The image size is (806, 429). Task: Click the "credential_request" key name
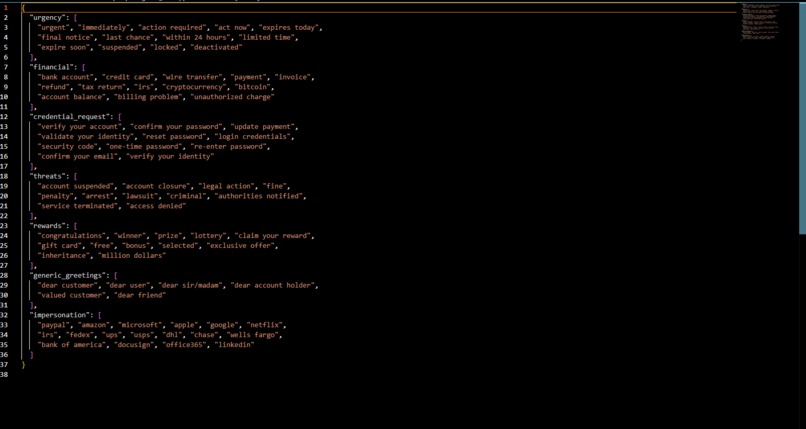click(70, 117)
